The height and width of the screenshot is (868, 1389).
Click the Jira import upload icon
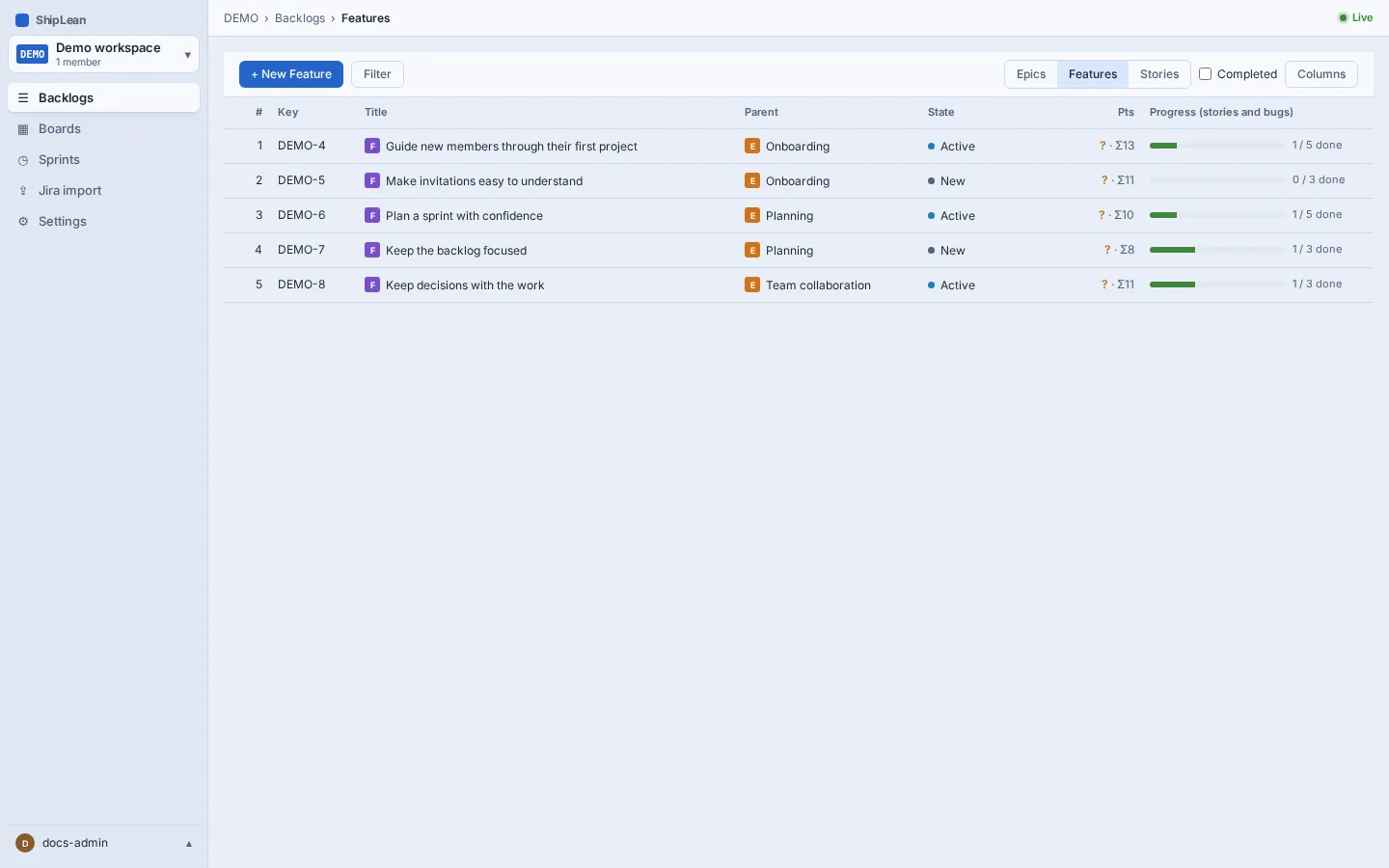click(x=23, y=191)
